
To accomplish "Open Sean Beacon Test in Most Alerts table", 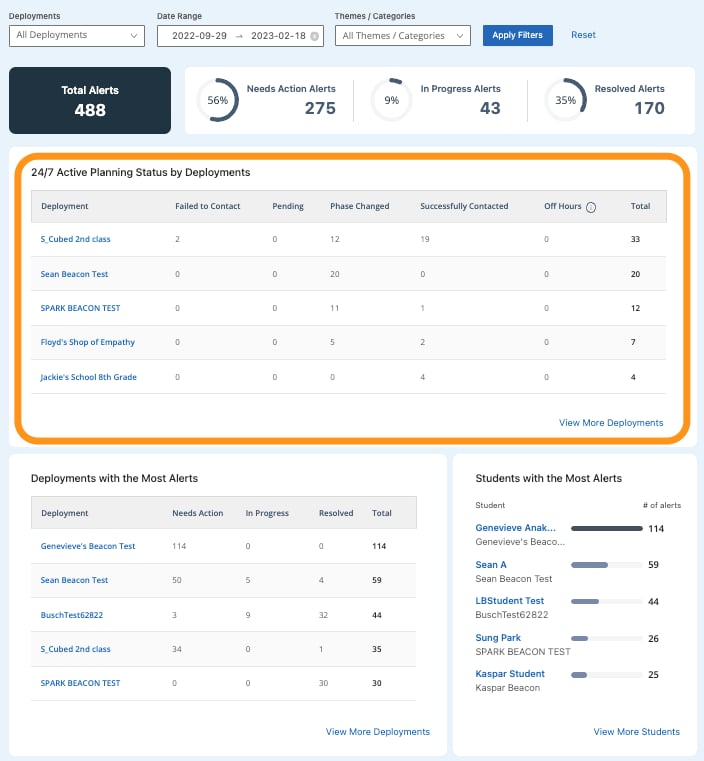I will click(x=74, y=580).
